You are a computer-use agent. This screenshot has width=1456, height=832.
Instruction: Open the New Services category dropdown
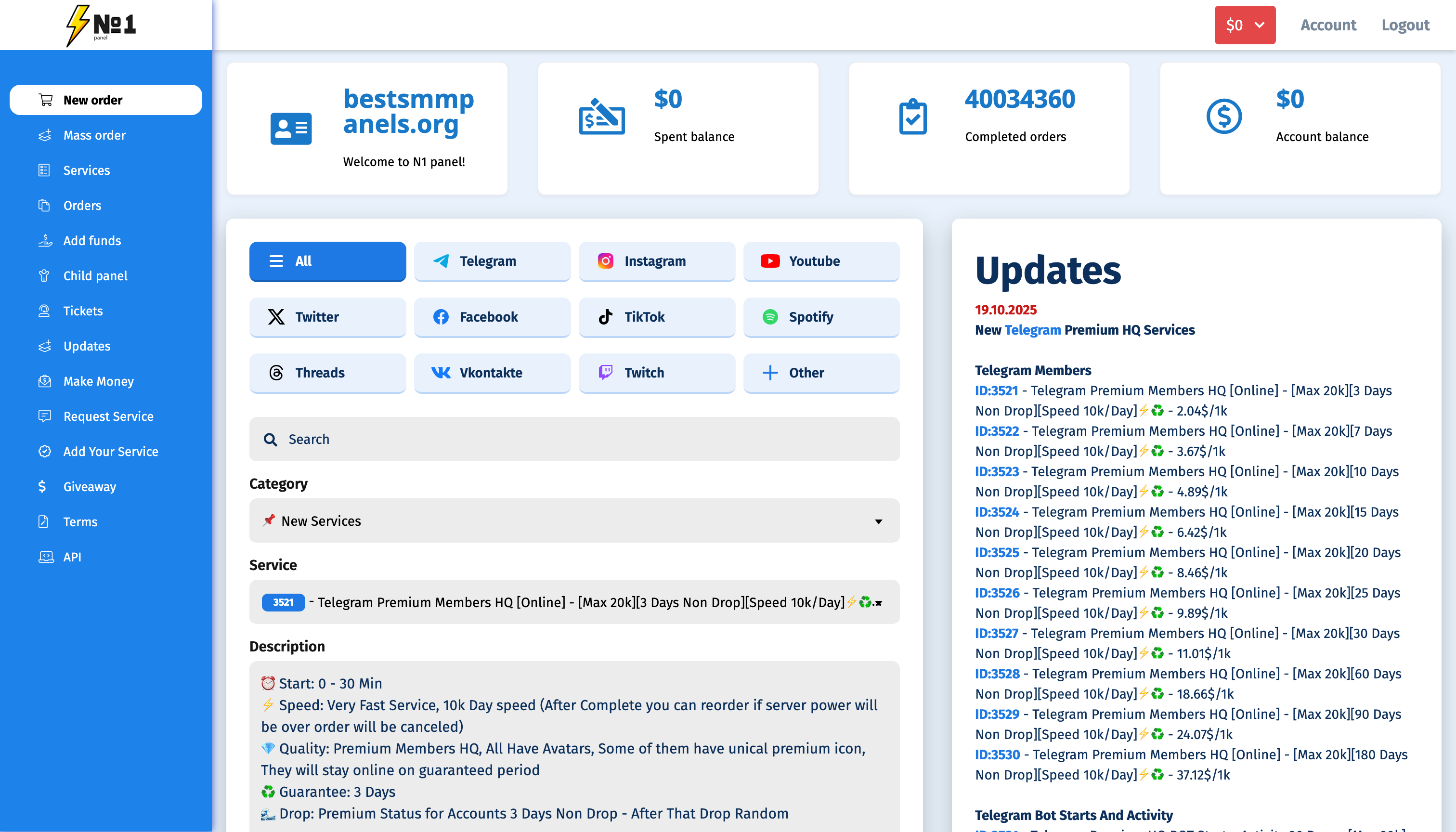coord(574,520)
